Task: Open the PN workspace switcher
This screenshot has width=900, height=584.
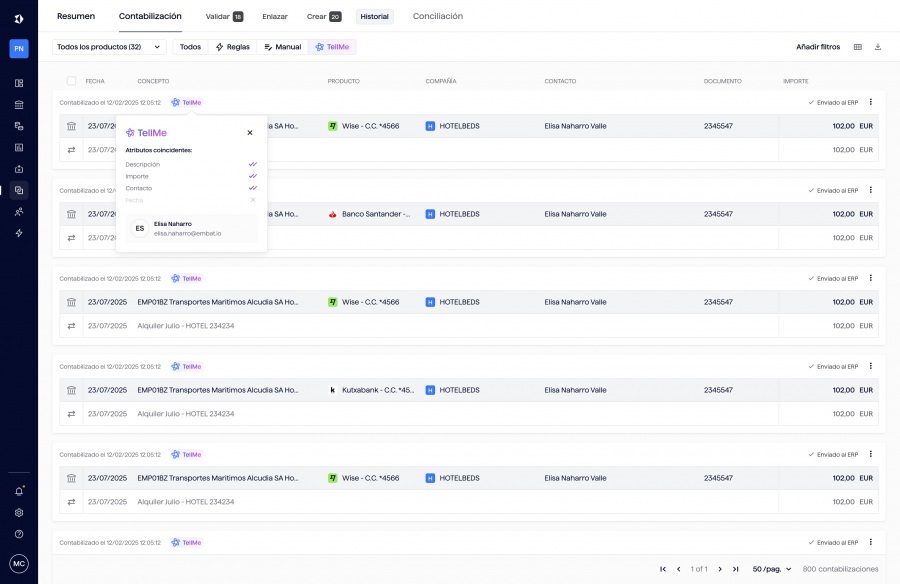Action: [x=19, y=48]
